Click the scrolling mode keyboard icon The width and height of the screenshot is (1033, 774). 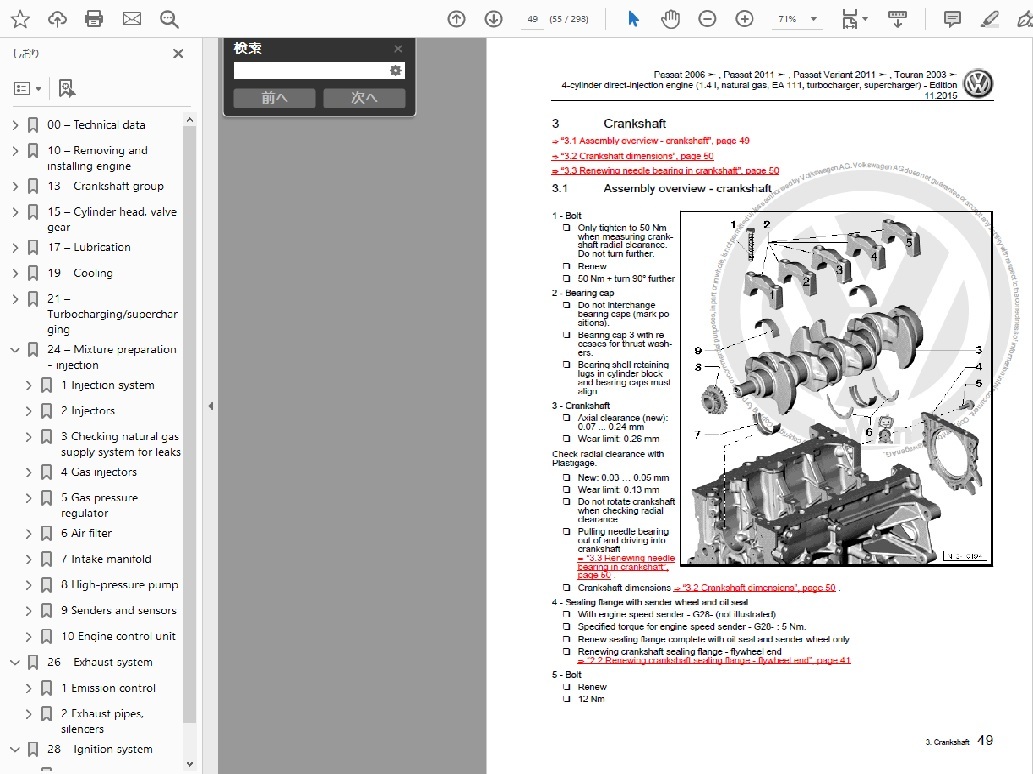(897, 19)
